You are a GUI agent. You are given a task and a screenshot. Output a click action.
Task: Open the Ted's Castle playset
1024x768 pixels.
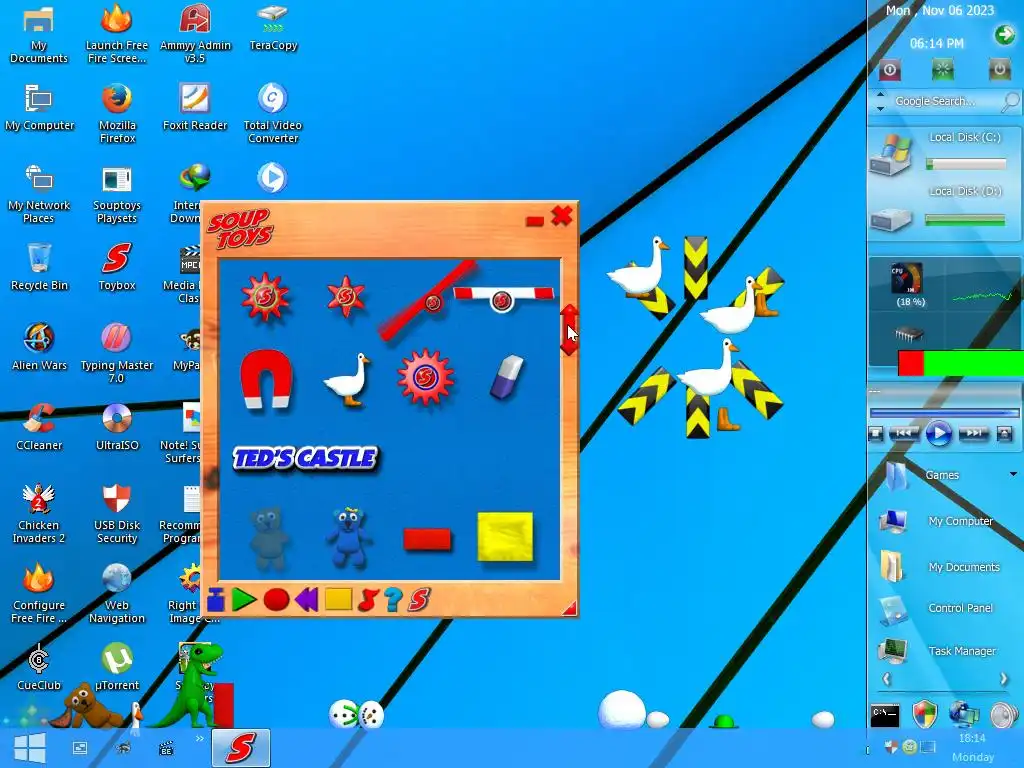(x=305, y=458)
